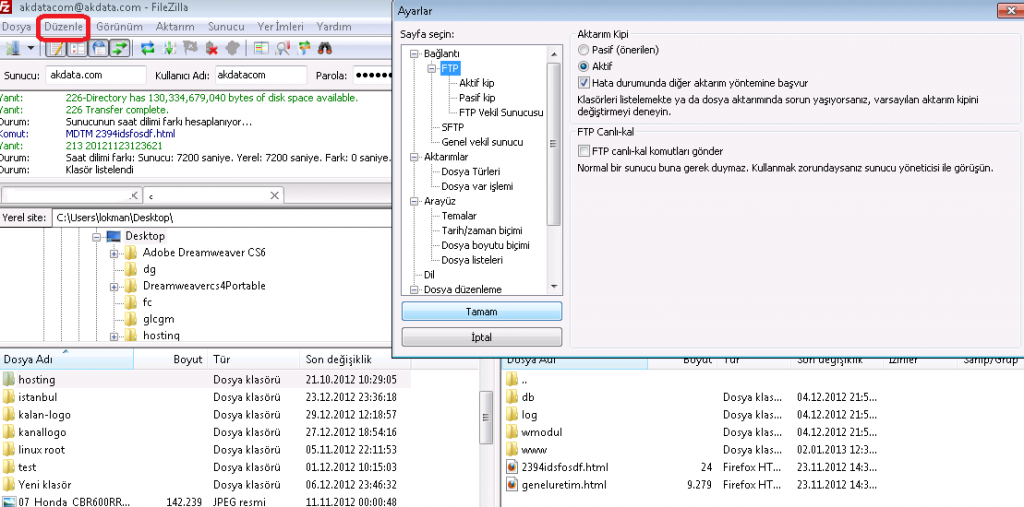The height and width of the screenshot is (507, 1024).
Task: Toggle synchronized browsing icon
Action: (304, 48)
